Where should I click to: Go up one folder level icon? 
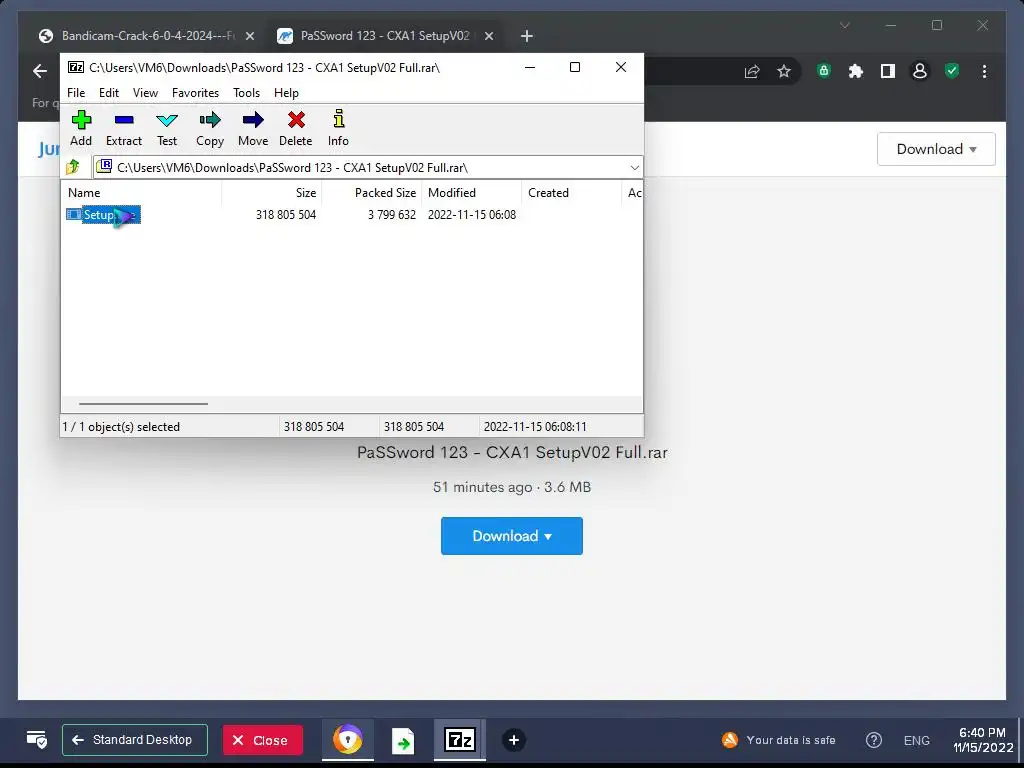coord(73,167)
